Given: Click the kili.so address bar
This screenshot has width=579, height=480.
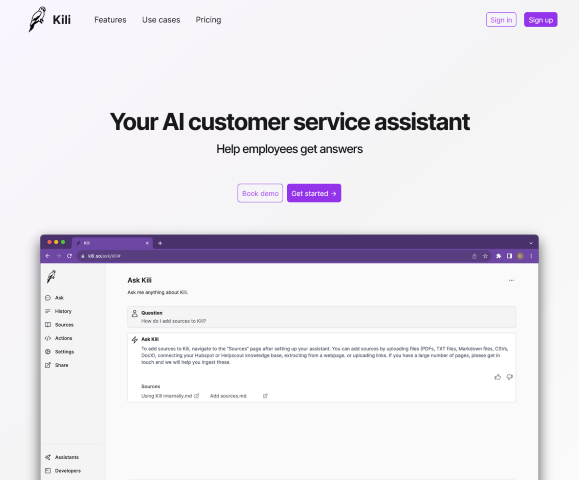Looking at the screenshot, I should (x=284, y=256).
